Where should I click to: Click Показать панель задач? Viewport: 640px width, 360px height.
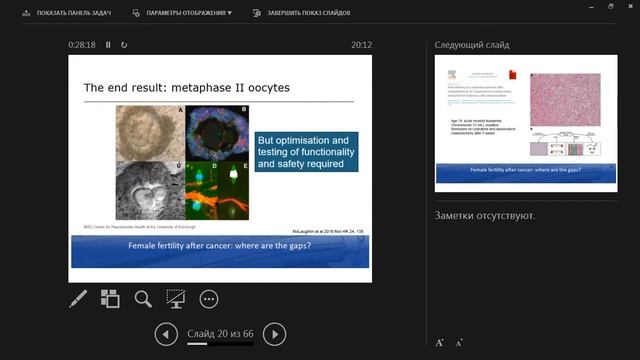coord(74,13)
